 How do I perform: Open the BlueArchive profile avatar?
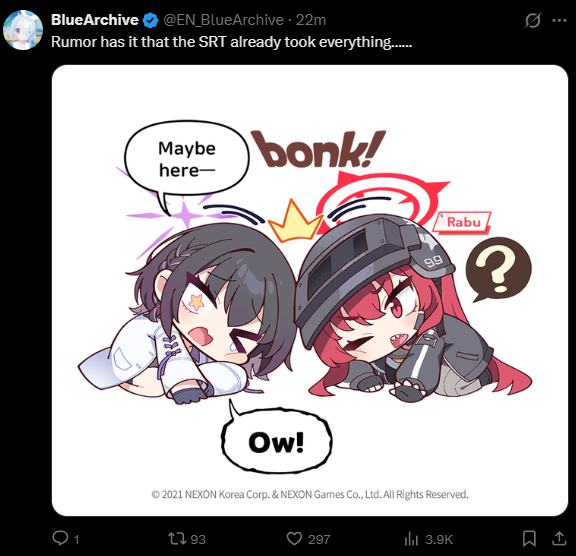click(x=22, y=30)
